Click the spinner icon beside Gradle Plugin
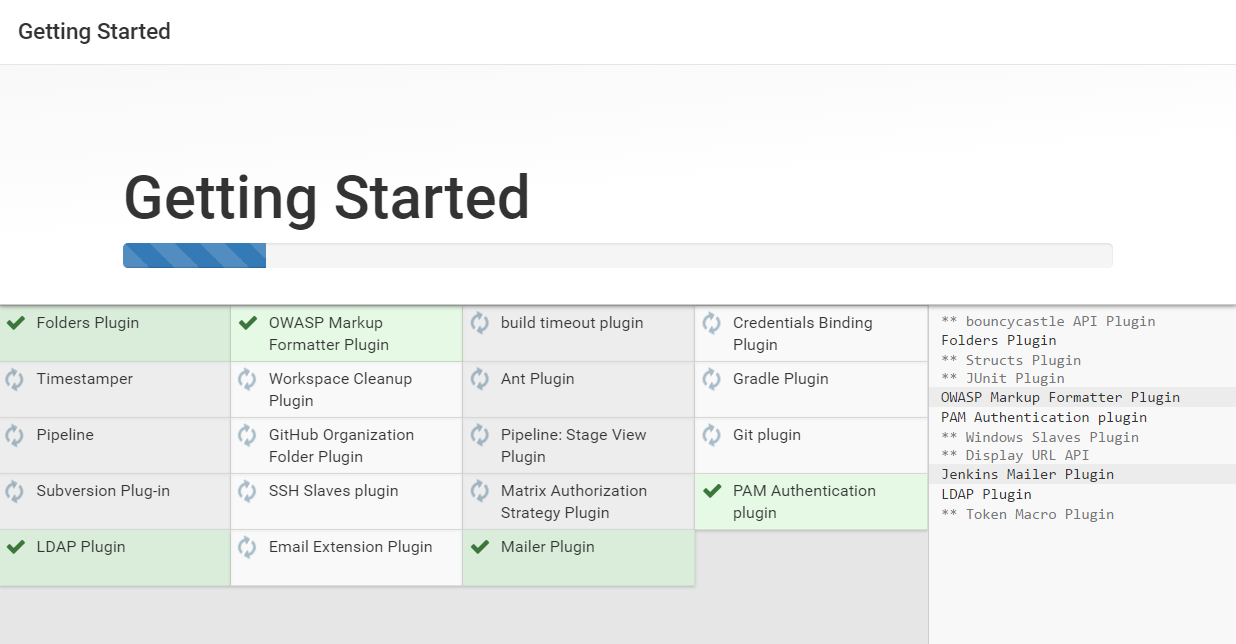 [x=711, y=379]
